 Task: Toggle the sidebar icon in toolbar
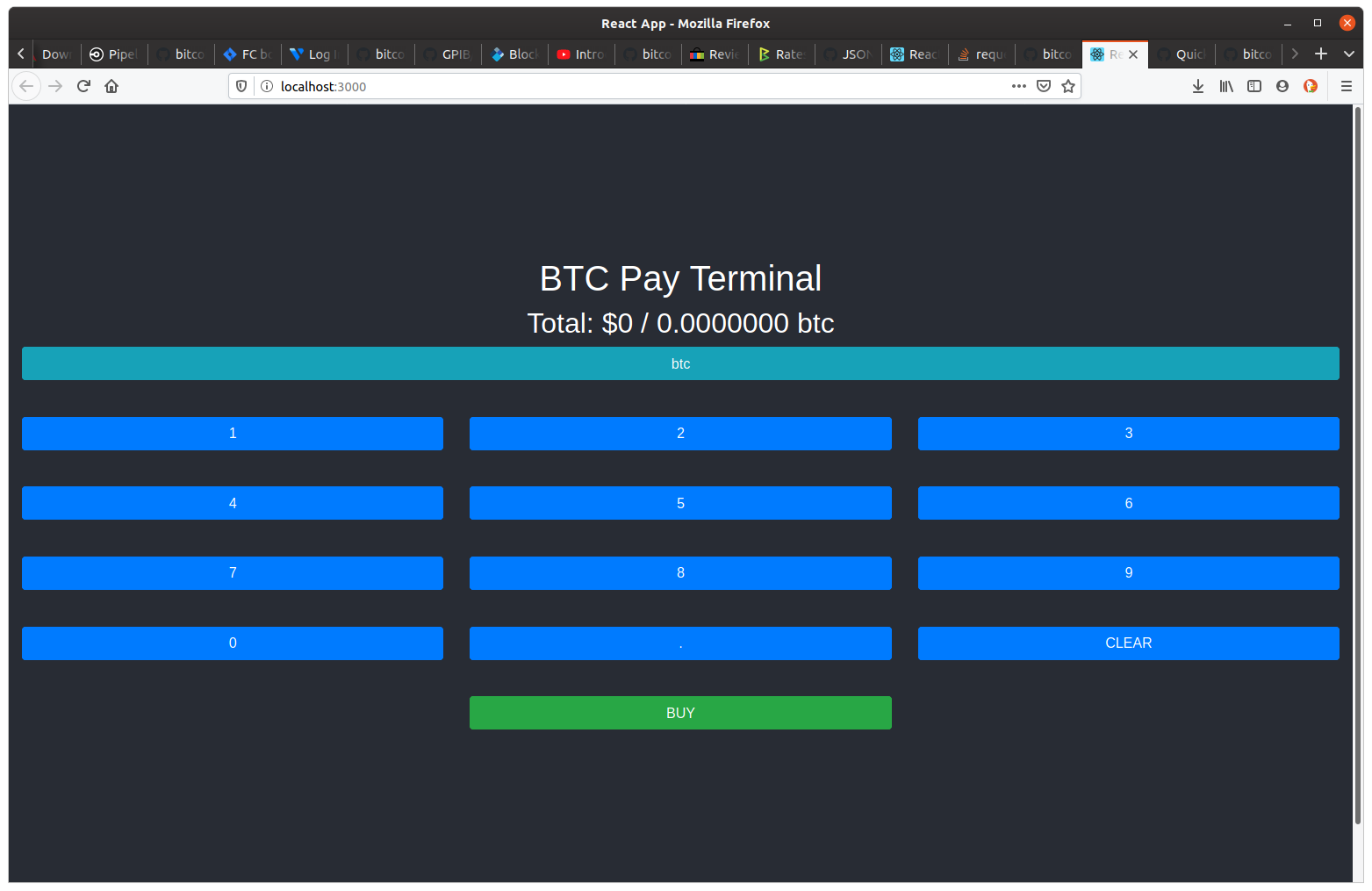1254,86
